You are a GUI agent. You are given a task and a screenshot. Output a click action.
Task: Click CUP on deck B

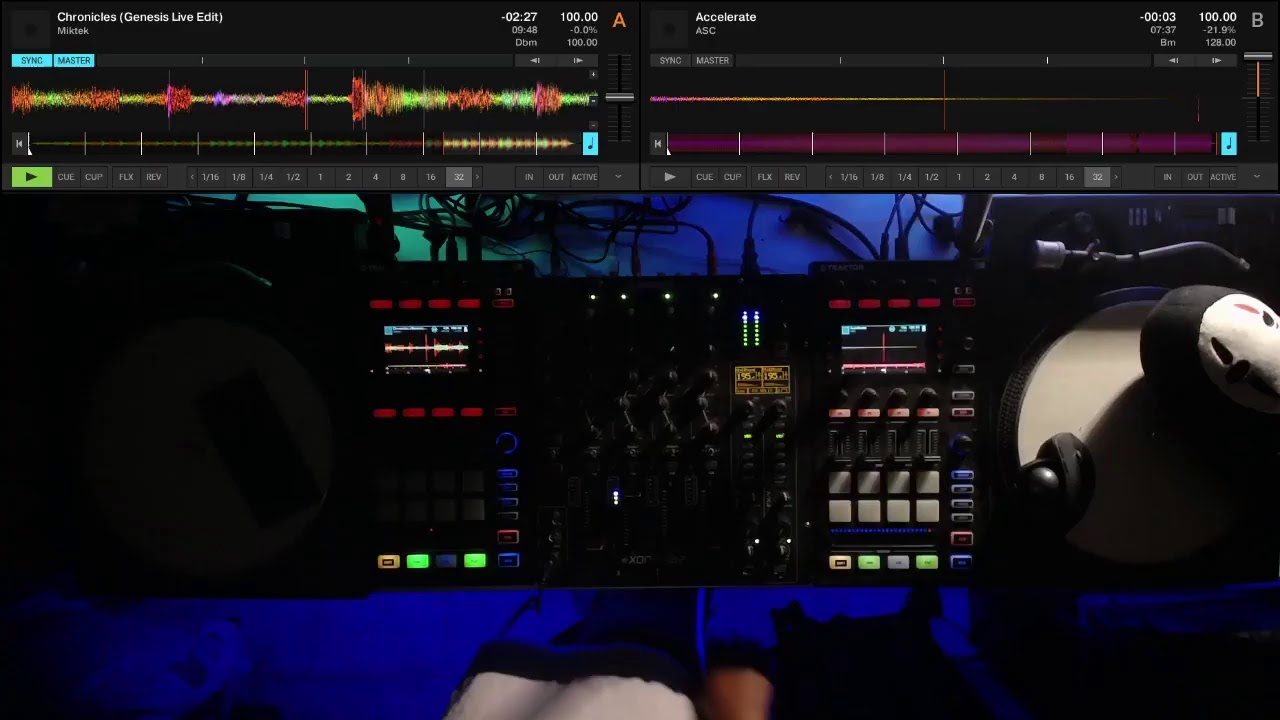[732, 177]
